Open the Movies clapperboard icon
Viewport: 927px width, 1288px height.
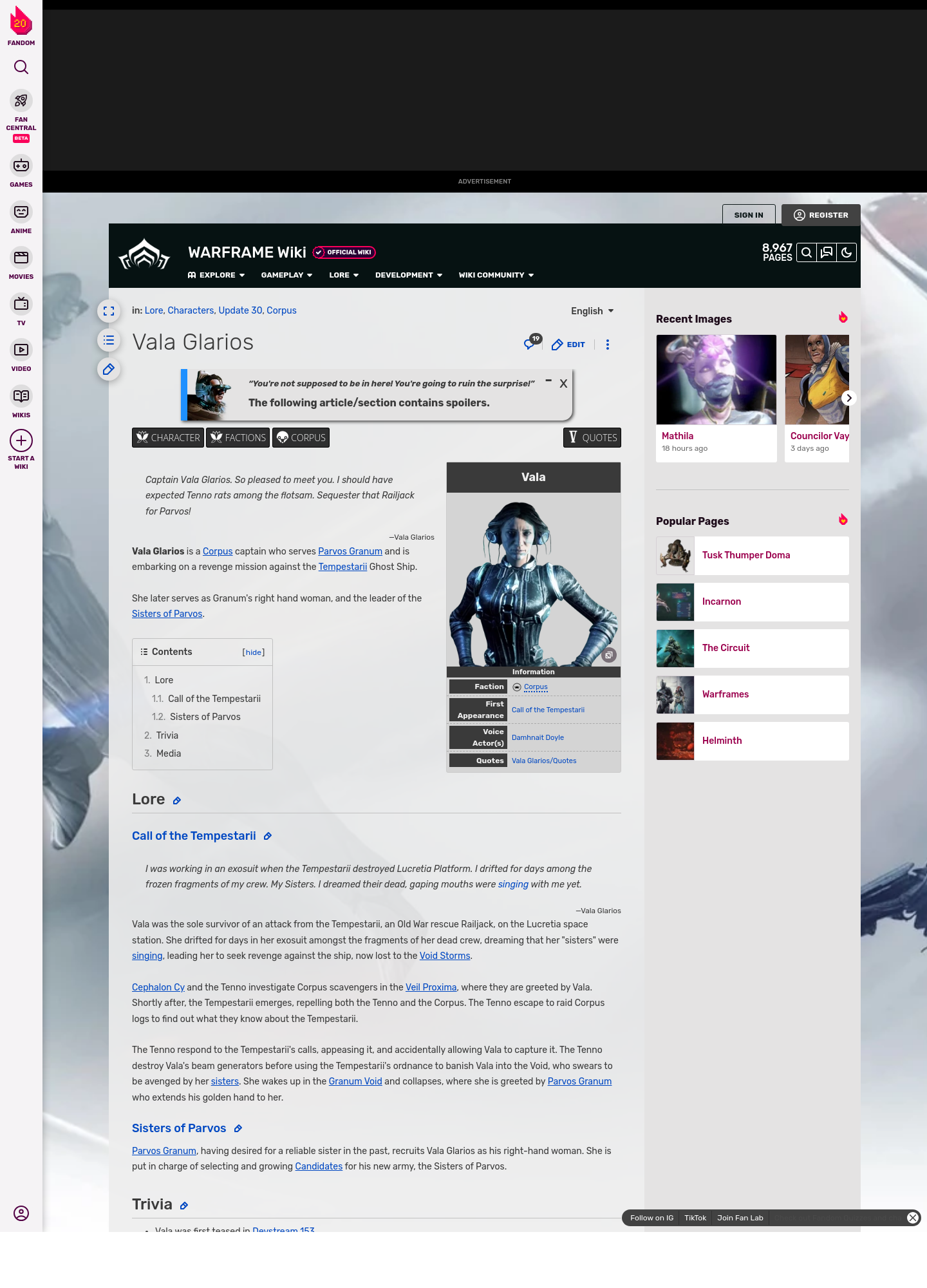[21, 258]
